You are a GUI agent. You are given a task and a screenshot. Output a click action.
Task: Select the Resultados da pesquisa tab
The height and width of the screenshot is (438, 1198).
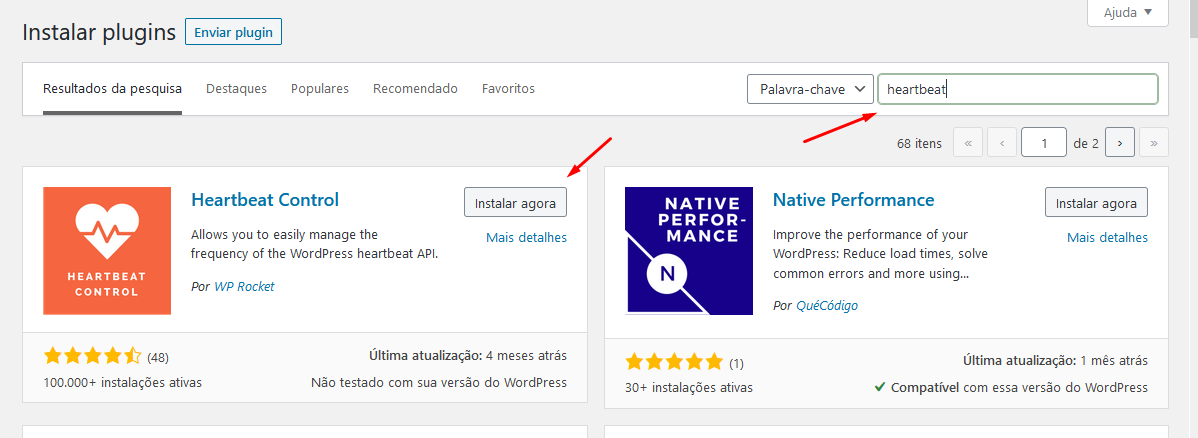tap(112, 89)
